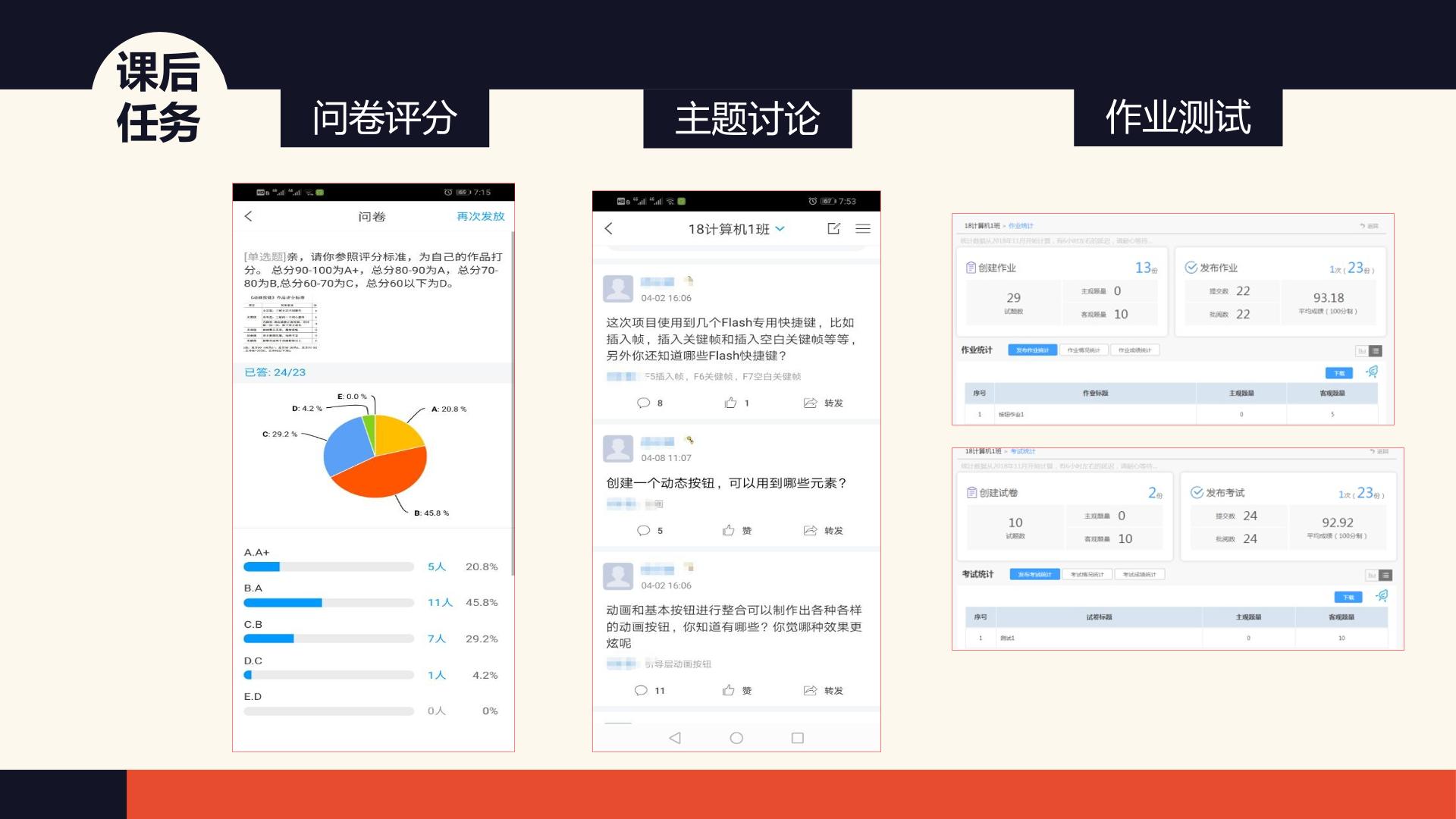Tap the back arrow in the 问卷 screen

(x=248, y=216)
